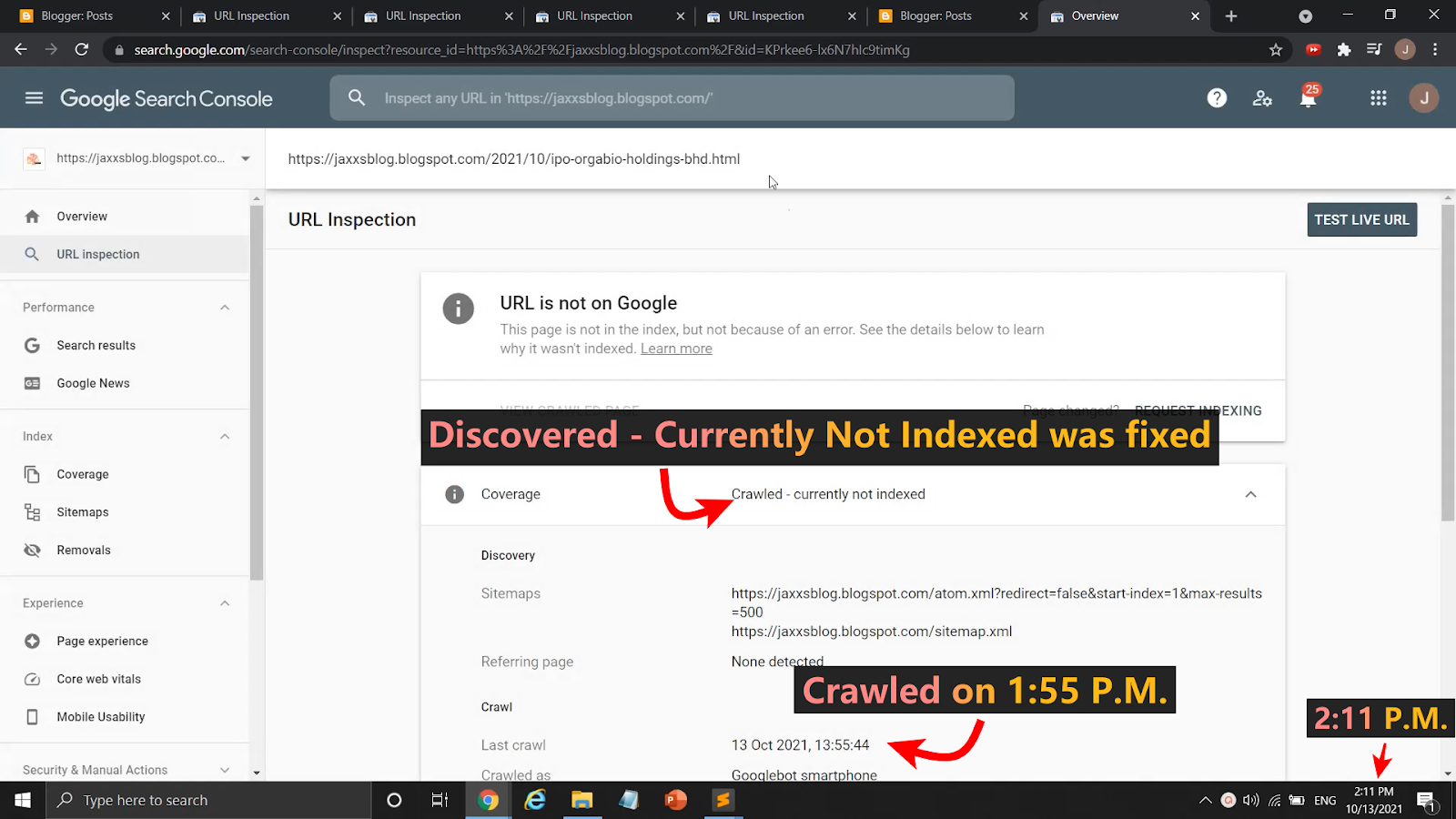Open Chrome tab search dropdown
Image resolution: width=1456 pixels, height=819 pixels.
1305,16
